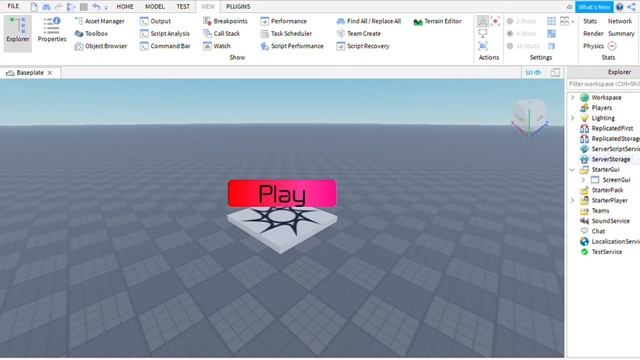
Task: Toggle the show grid icon in Settings
Action: tap(551, 21)
